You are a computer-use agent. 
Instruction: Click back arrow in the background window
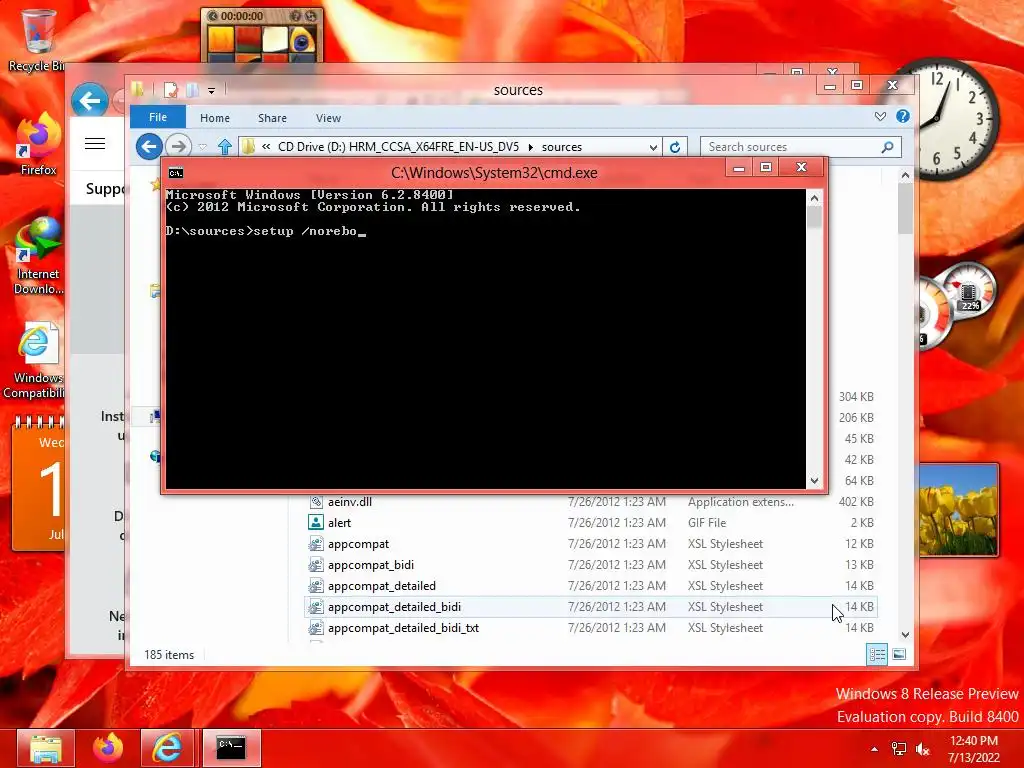click(x=89, y=101)
